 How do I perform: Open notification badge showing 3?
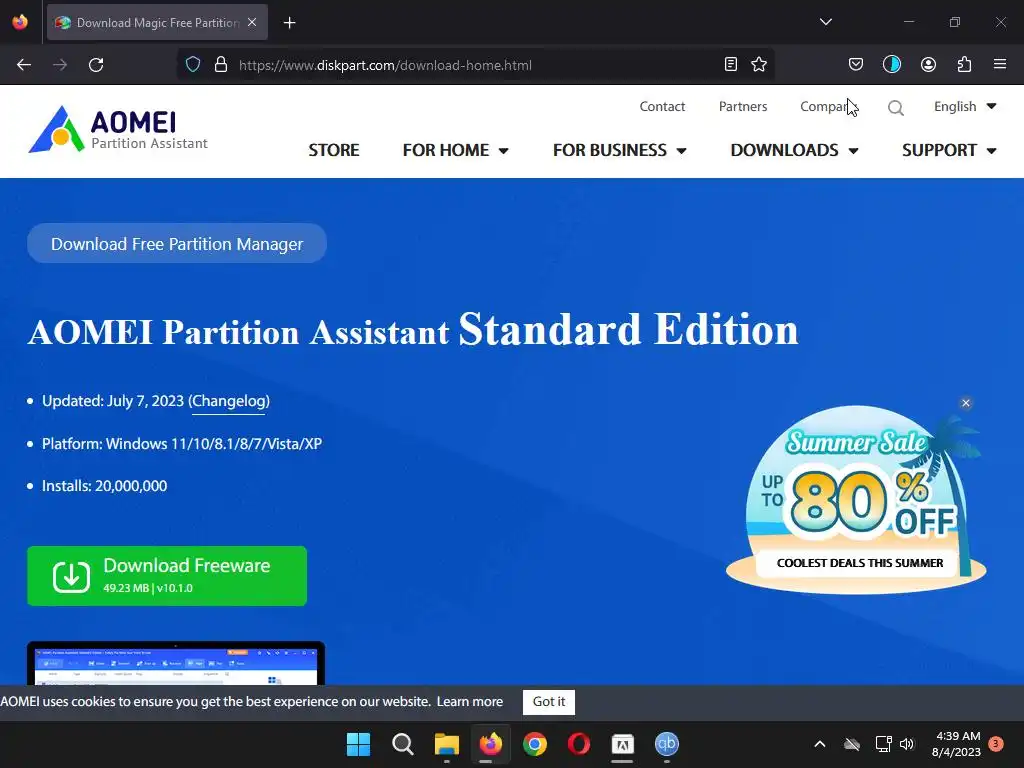996,744
